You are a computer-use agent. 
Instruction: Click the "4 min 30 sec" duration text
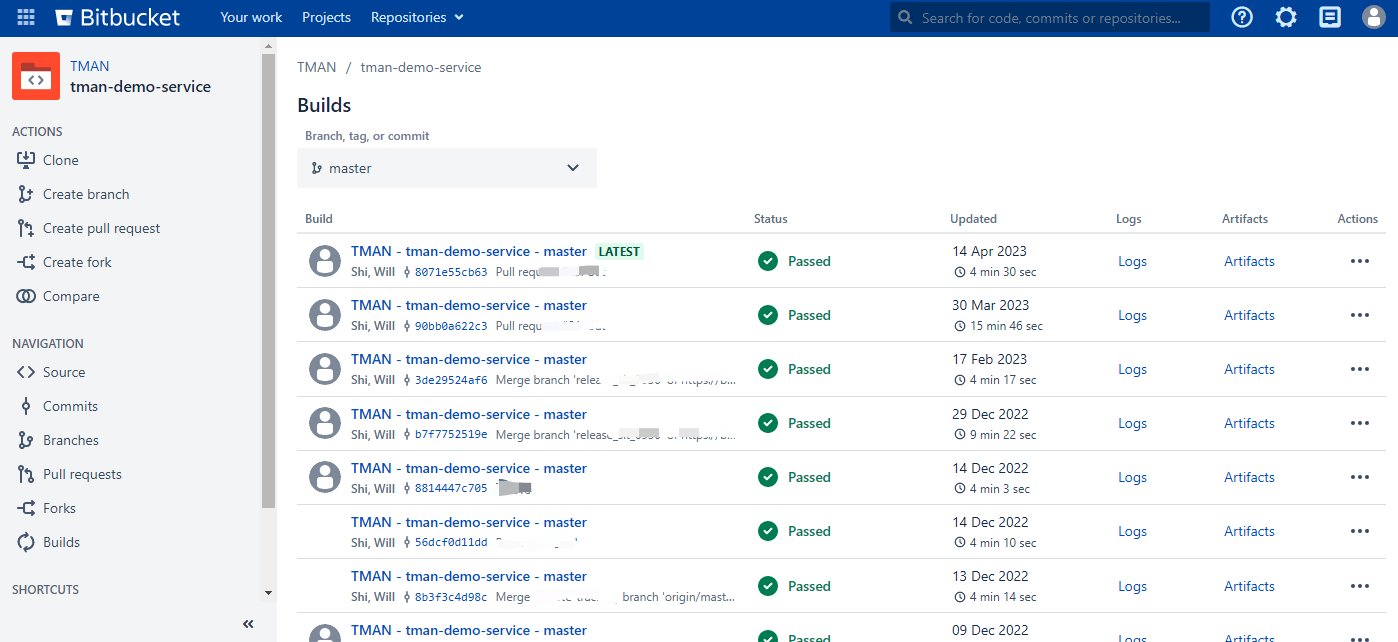[1003, 272]
